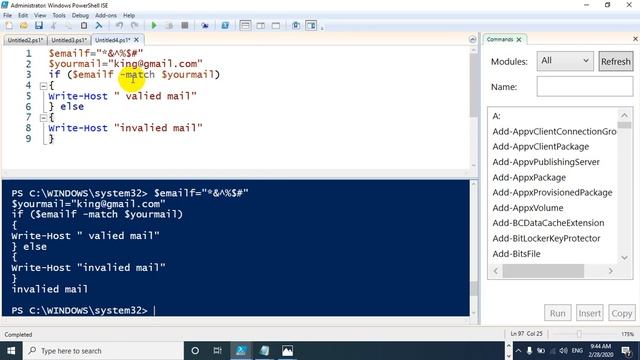
Task: Click the Refresh button
Action: click(x=616, y=61)
